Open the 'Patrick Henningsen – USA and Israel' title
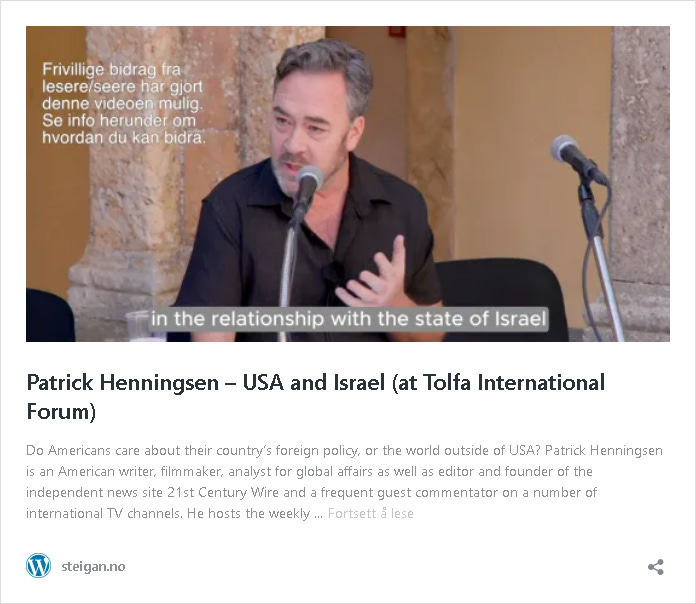Image resolution: width=696 pixels, height=604 pixels. [x=316, y=397]
